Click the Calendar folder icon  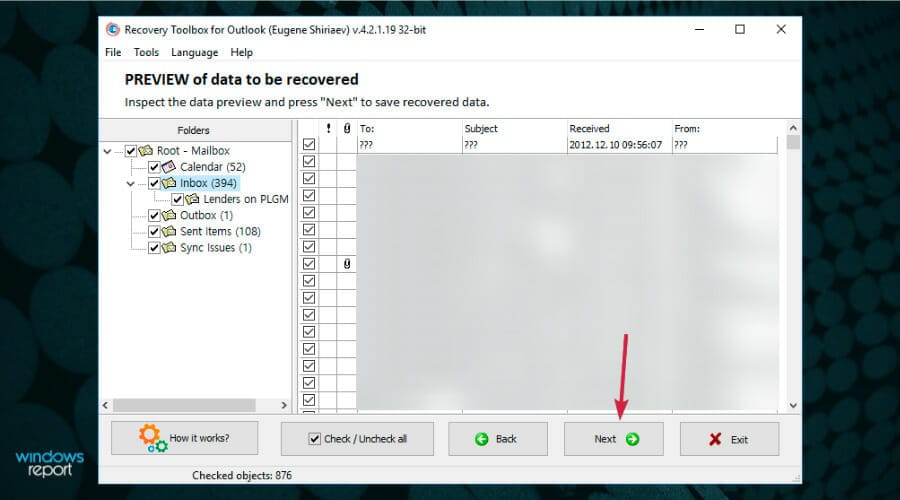[169, 167]
